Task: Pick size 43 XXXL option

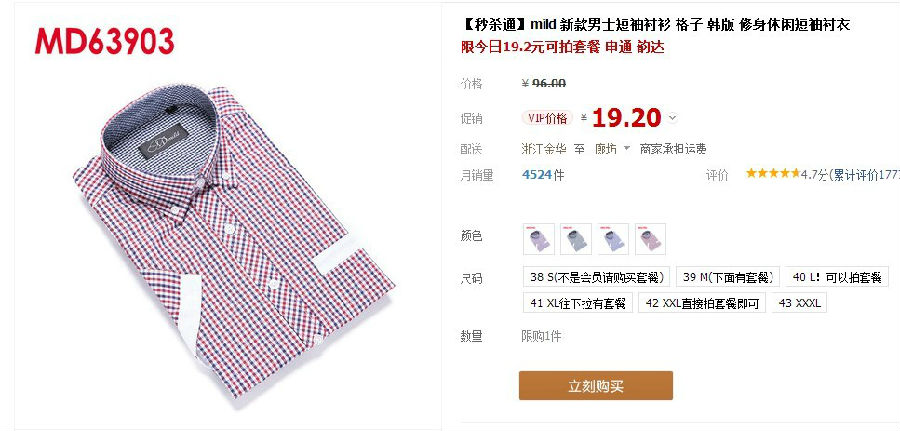Action: click(799, 303)
